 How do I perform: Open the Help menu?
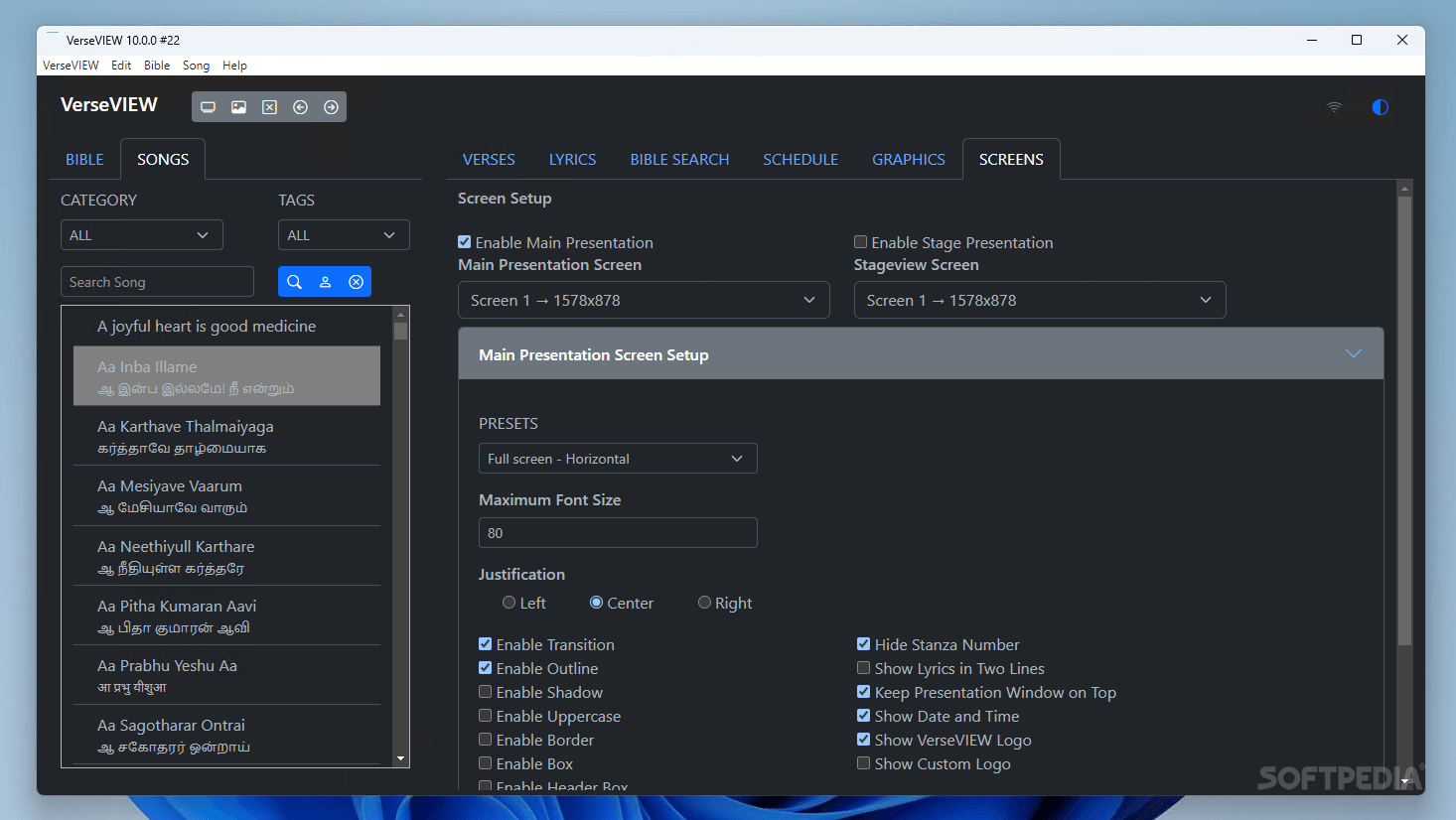click(x=234, y=66)
